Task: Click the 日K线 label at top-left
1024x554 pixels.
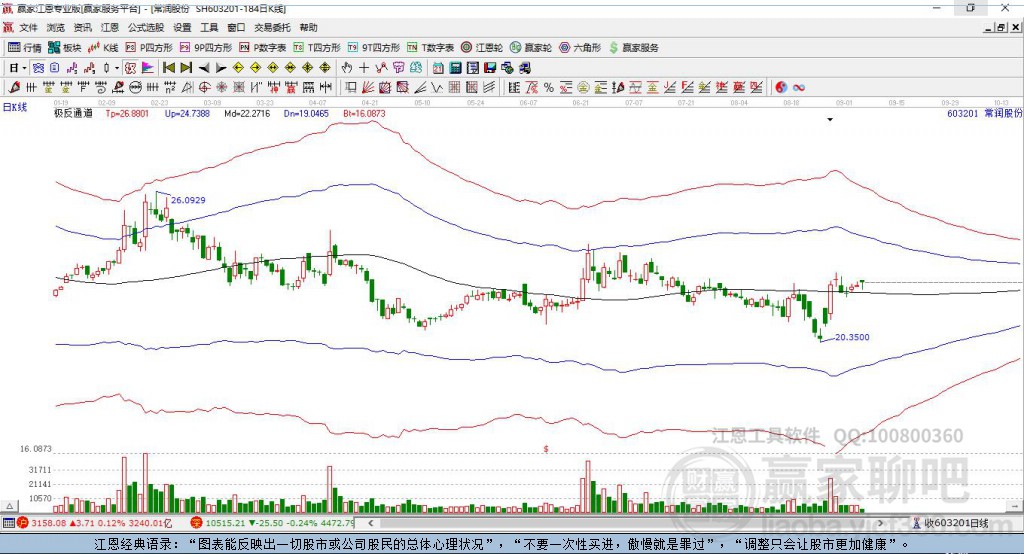Action: [15, 107]
